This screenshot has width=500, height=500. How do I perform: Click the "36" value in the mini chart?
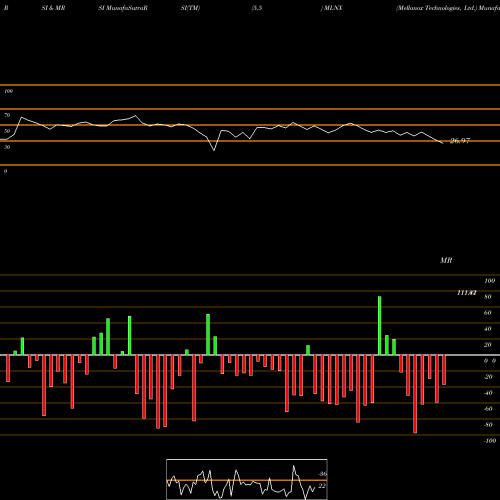point(322,474)
